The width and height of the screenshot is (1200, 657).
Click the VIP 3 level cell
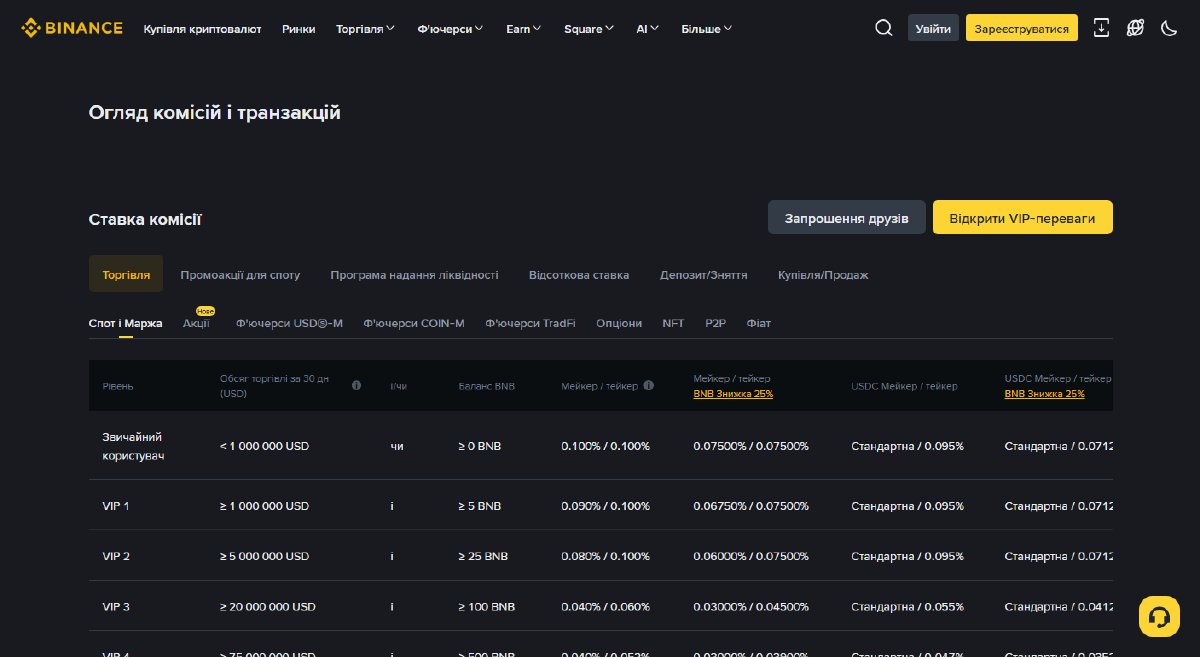click(116, 606)
